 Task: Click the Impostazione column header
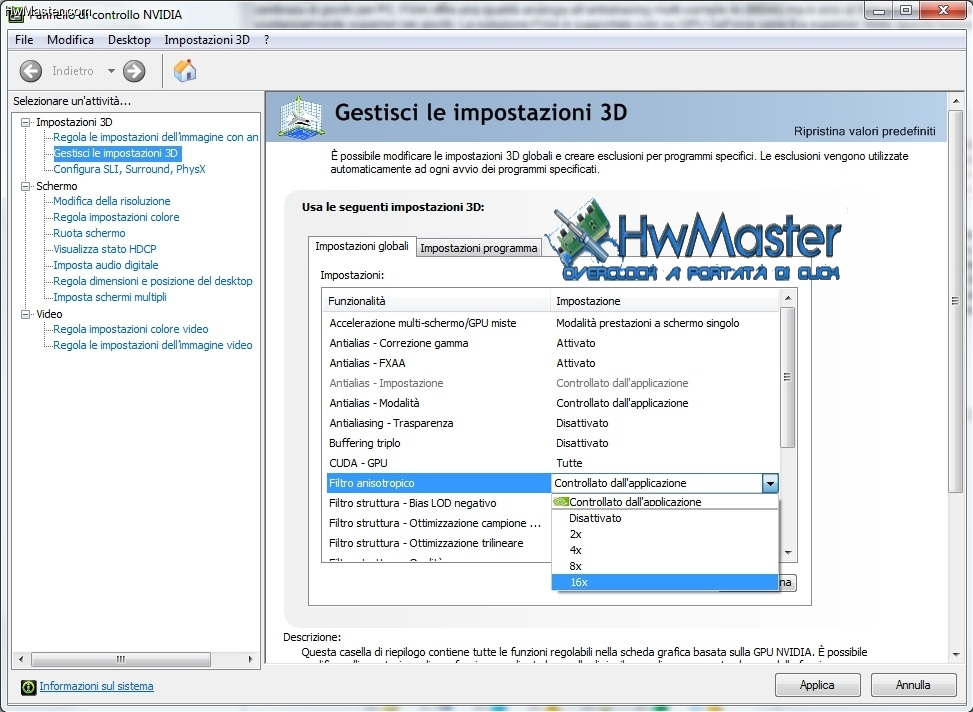(x=665, y=301)
